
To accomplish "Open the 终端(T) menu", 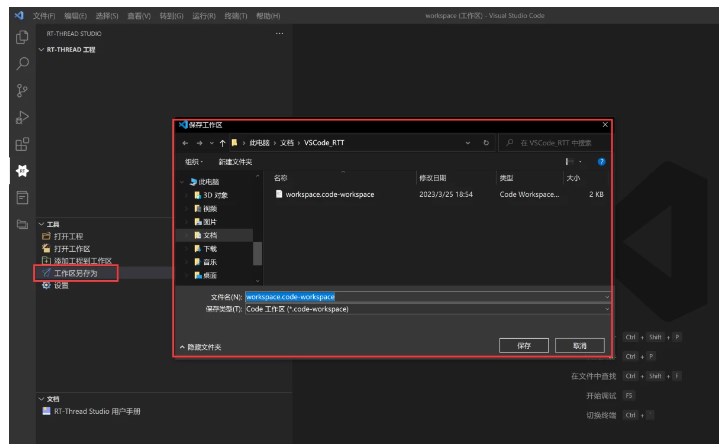I will [x=236, y=16].
